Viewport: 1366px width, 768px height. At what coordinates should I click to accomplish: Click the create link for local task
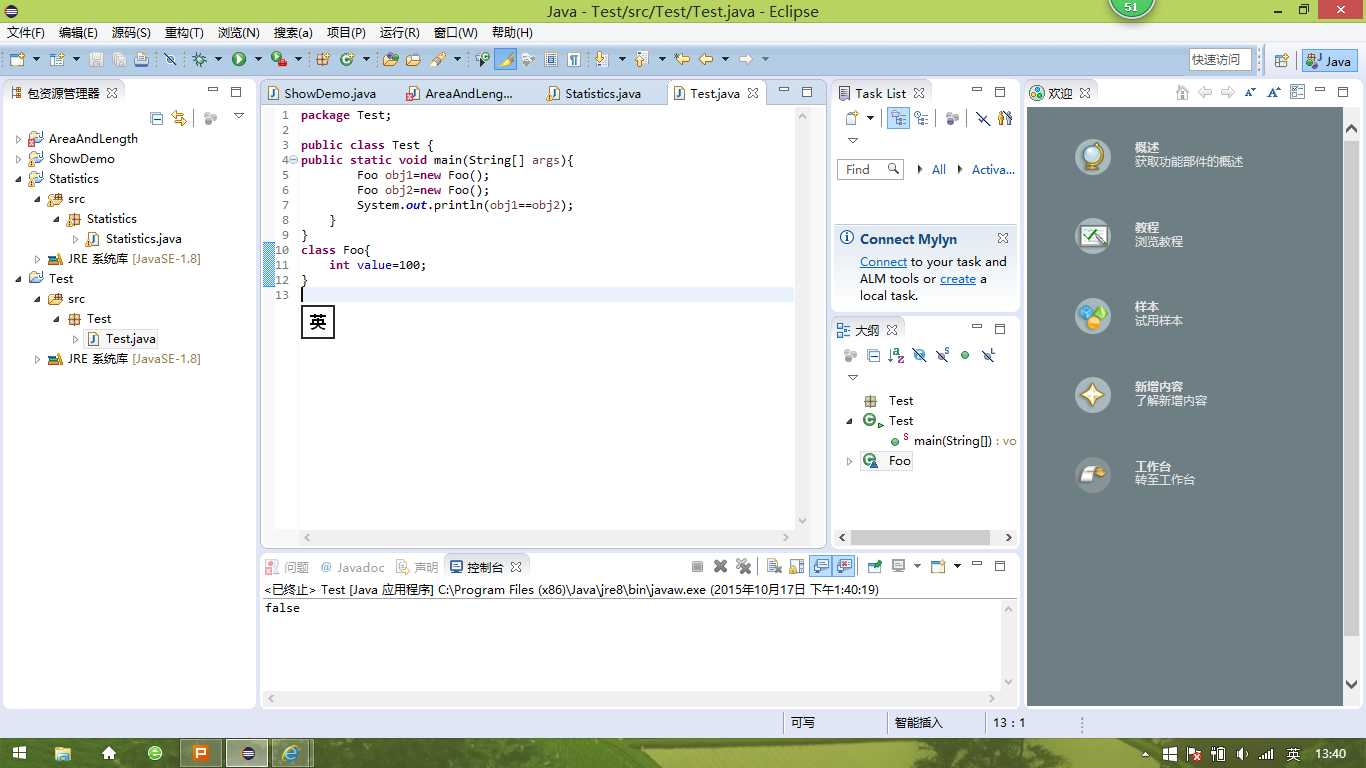957,279
